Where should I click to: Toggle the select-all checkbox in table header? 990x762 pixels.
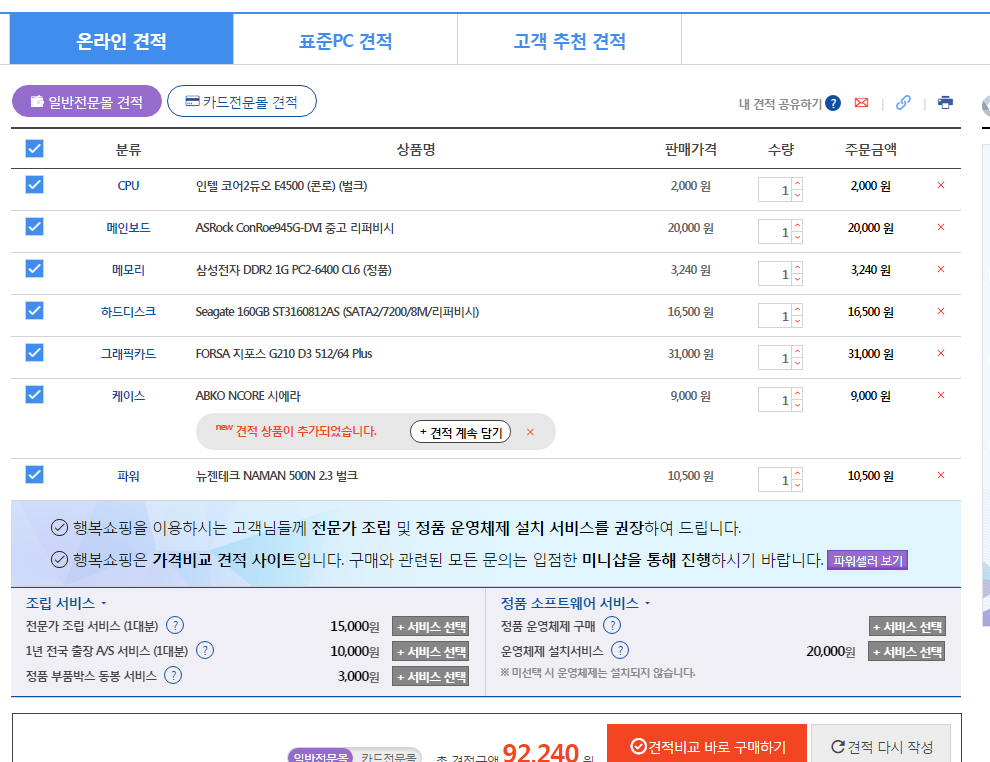point(34,149)
